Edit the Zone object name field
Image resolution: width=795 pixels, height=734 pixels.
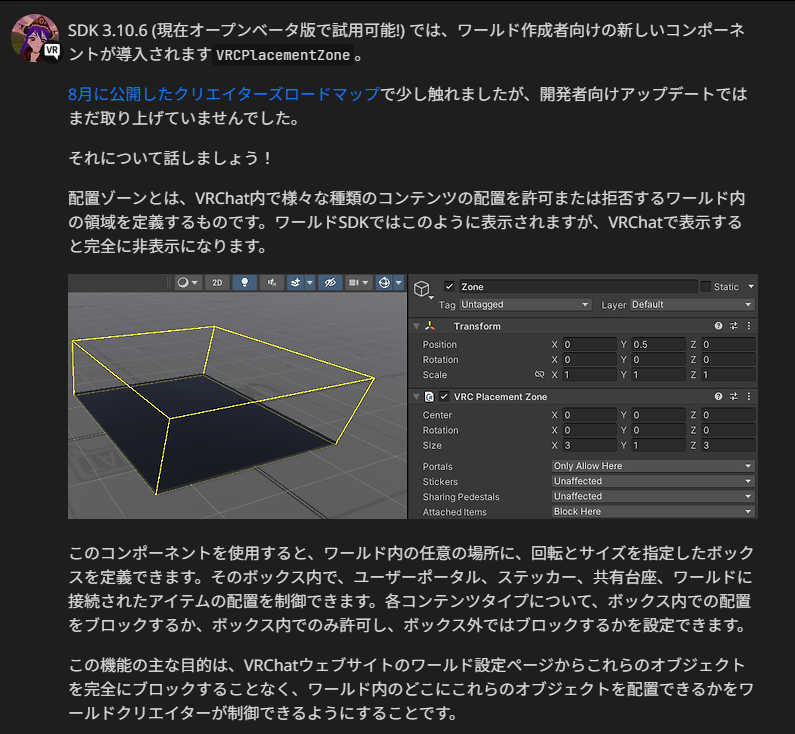(578, 286)
